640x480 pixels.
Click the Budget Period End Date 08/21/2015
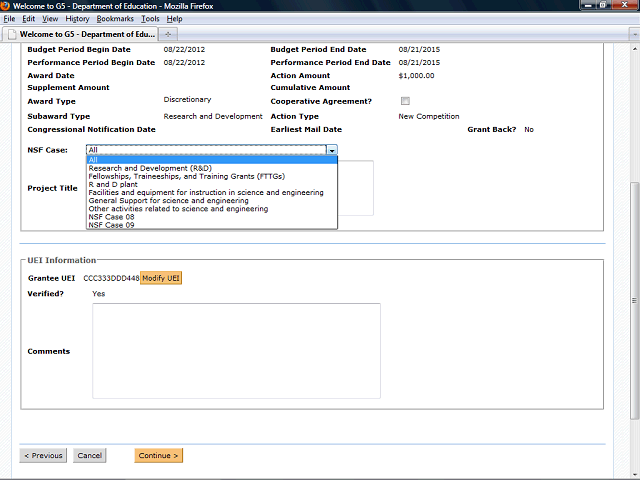tap(419, 49)
